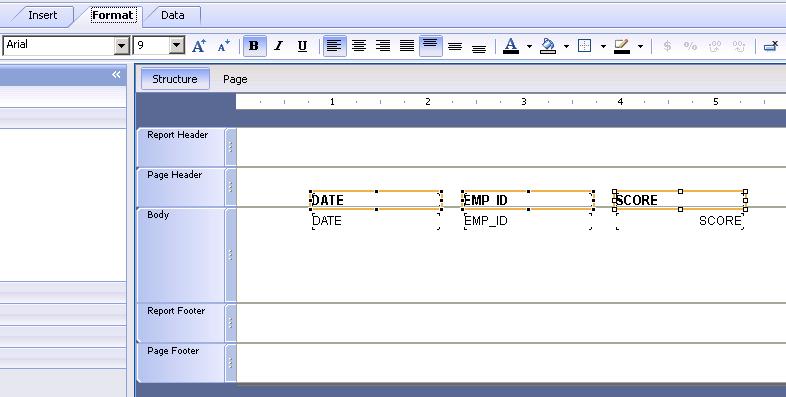786x397 pixels.
Task: Select SCORE field in Body section
Action: tap(680, 221)
